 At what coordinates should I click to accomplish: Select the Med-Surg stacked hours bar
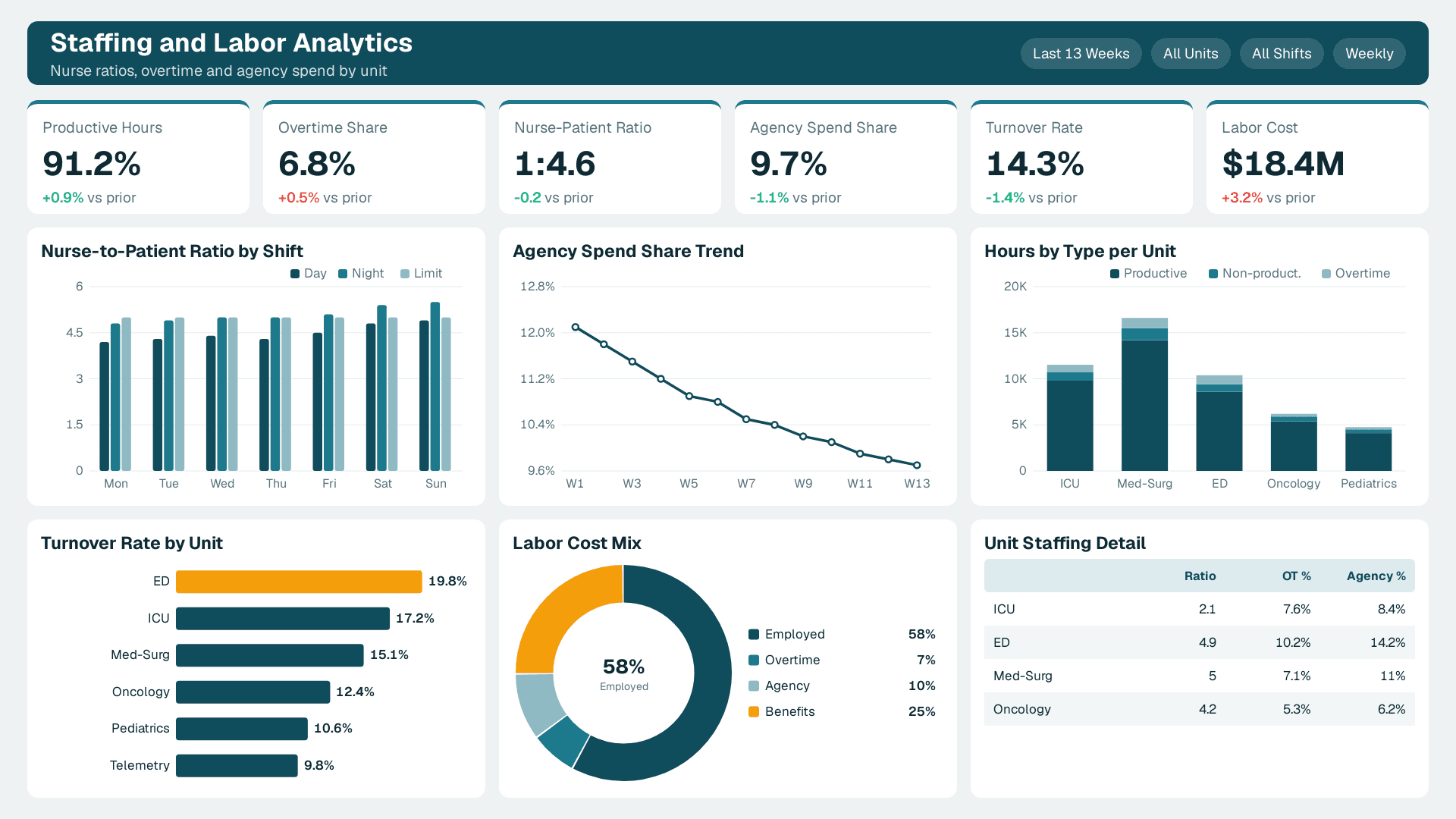(x=1144, y=394)
